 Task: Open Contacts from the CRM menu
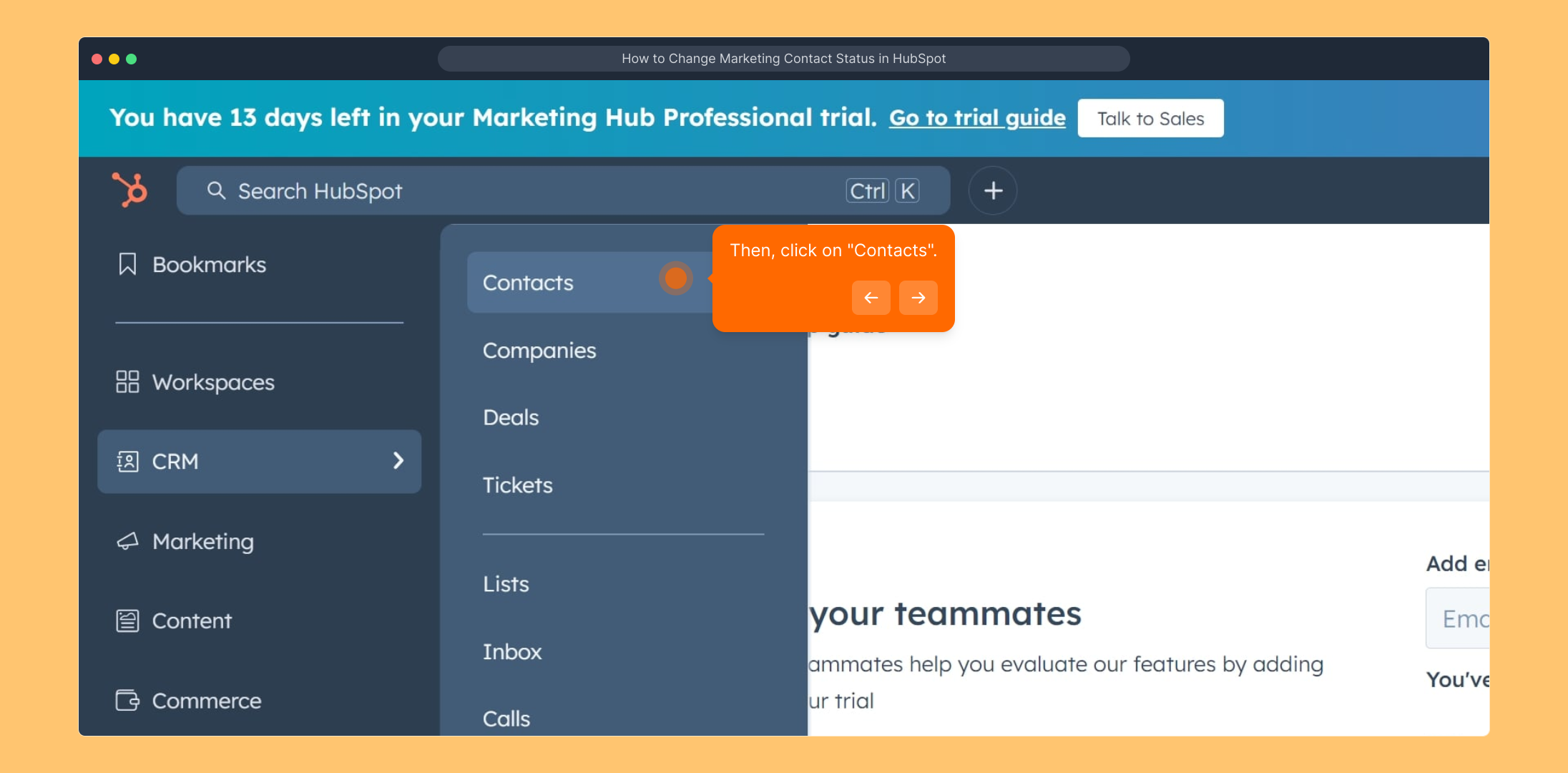coord(529,283)
